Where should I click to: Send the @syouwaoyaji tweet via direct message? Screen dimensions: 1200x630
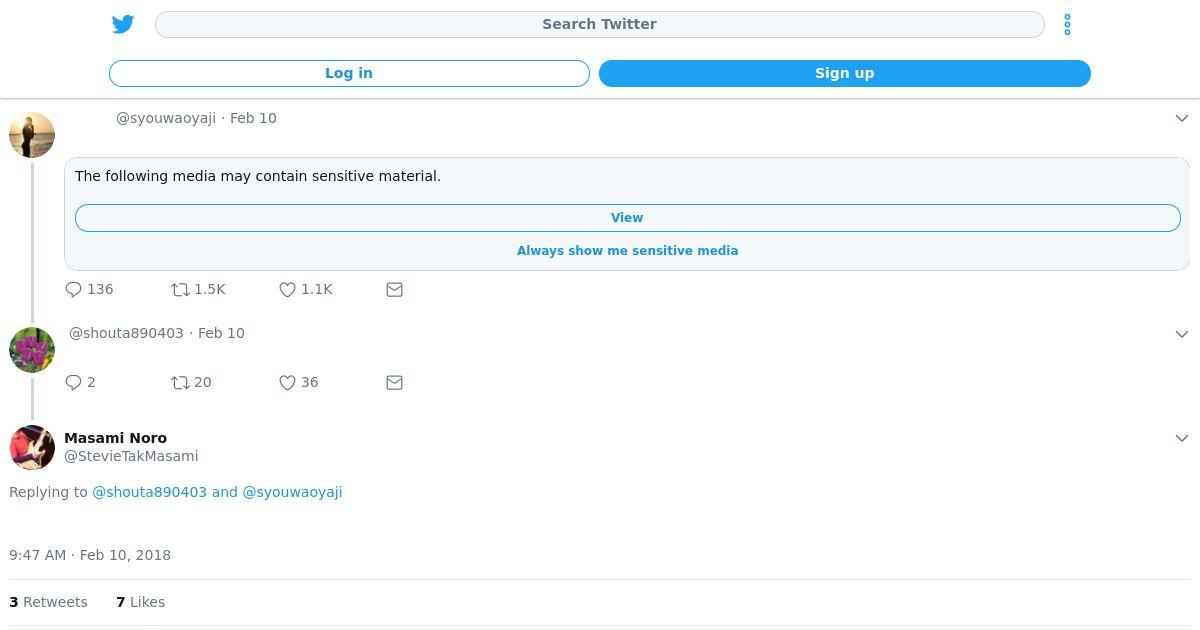click(394, 289)
